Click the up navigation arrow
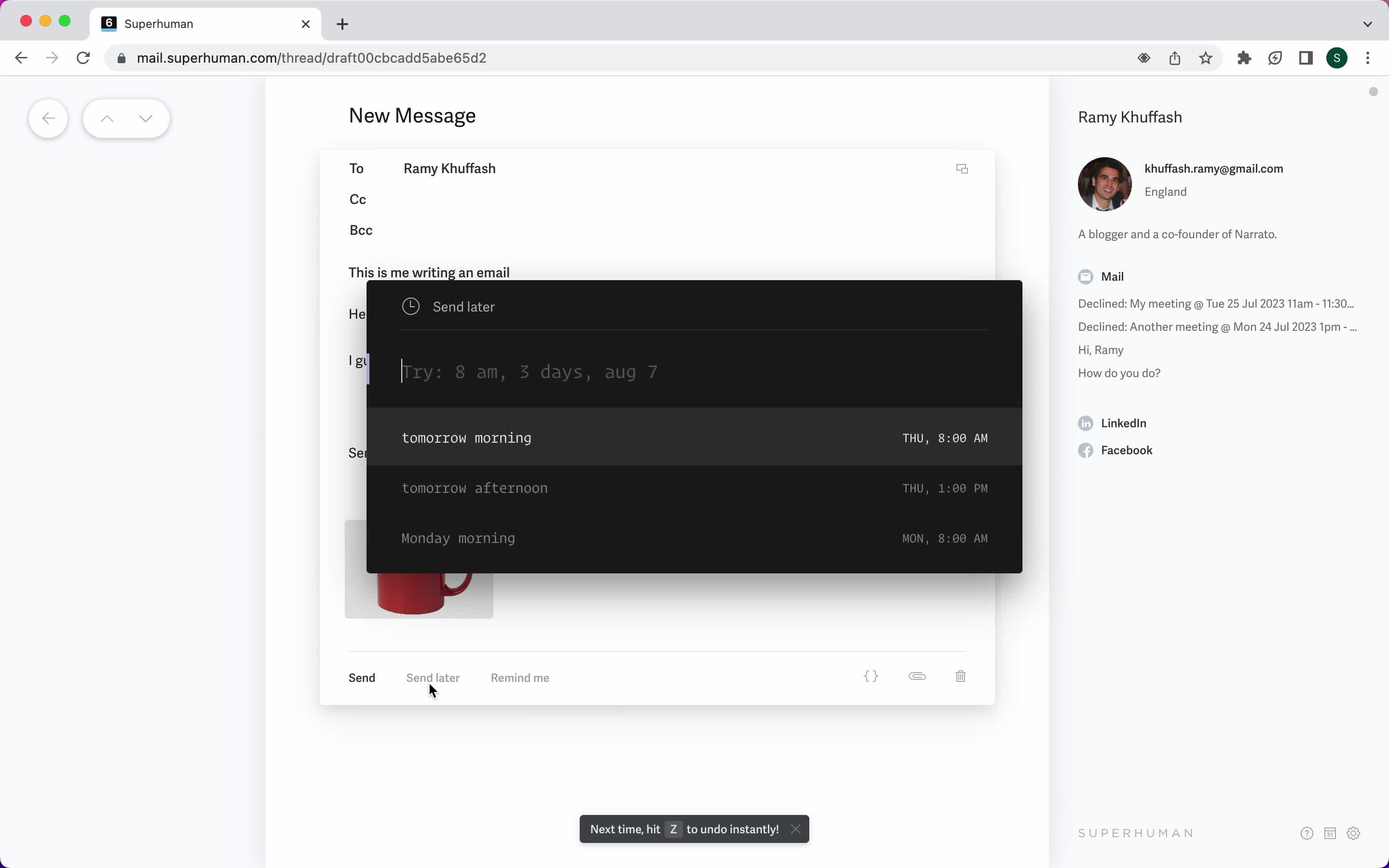This screenshot has width=1389, height=868. click(x=107, y=118)
